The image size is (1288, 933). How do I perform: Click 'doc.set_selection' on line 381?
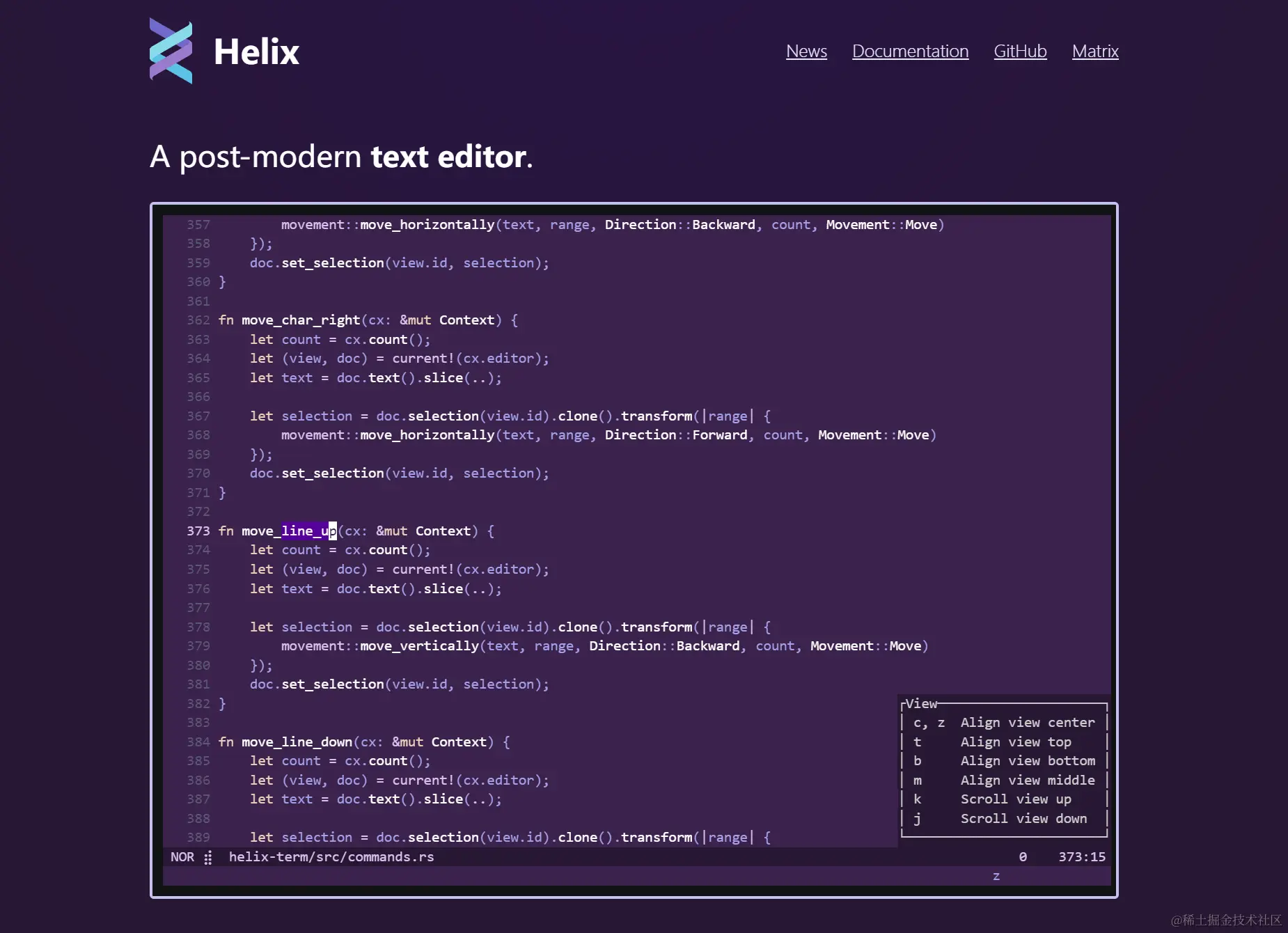[x=317, y=684]
